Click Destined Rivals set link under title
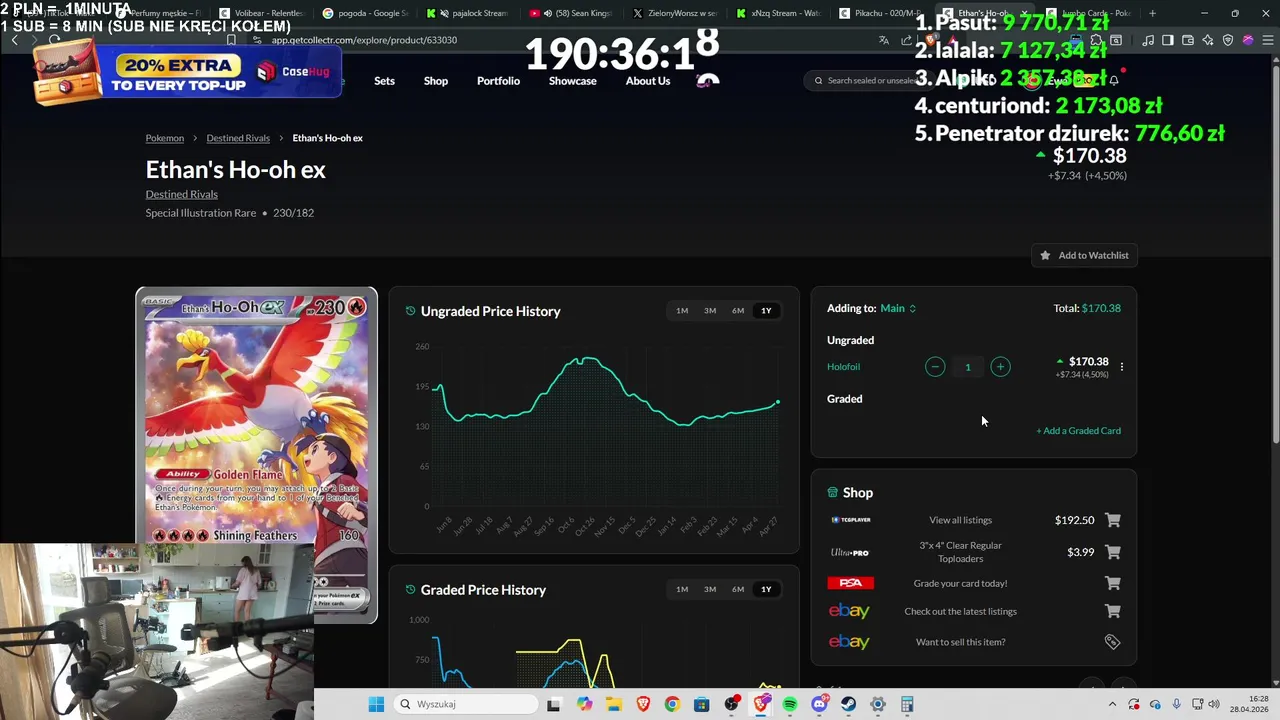The height and width of the screenshot is (720, 1280). pyautogui.click(x=181, y=194)
